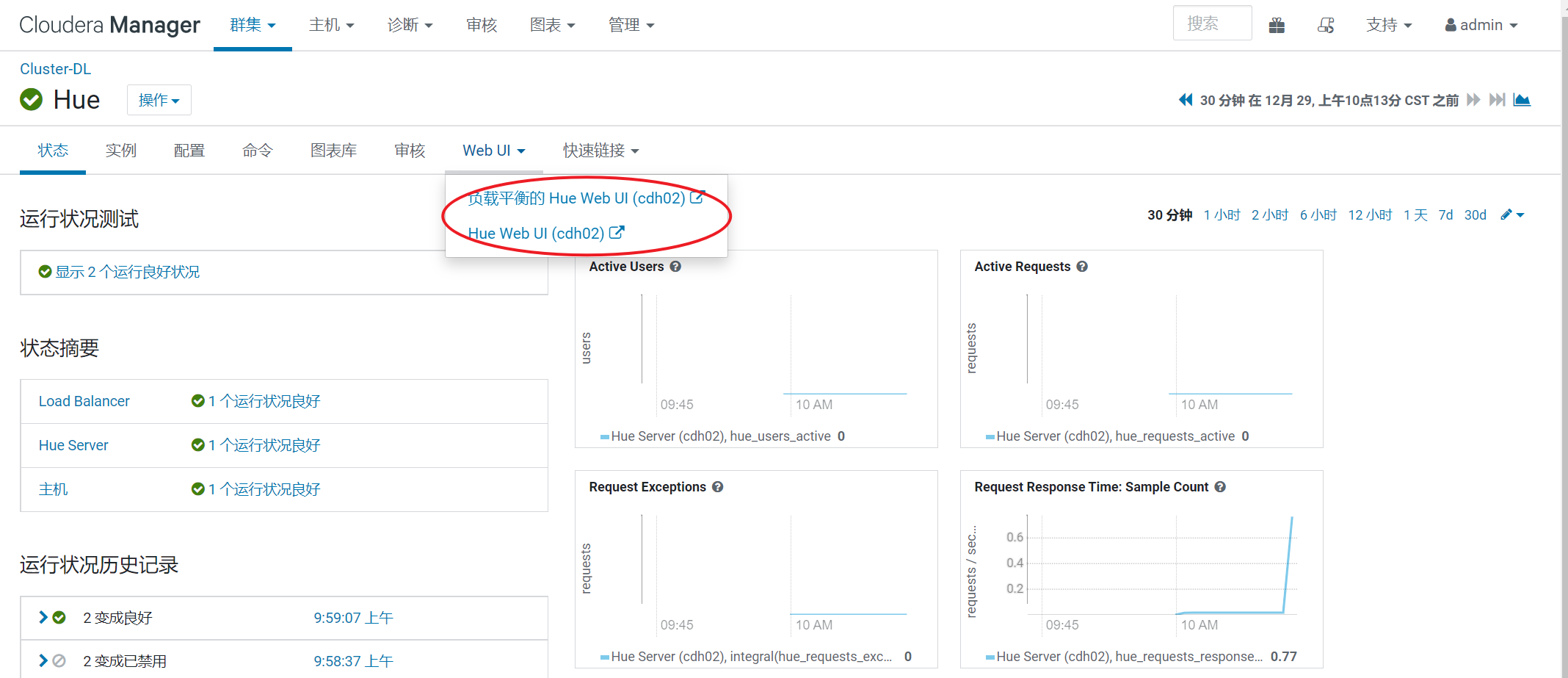Open the admin user dropdown
1568x678 pixels.
[x=1481, y=25]
